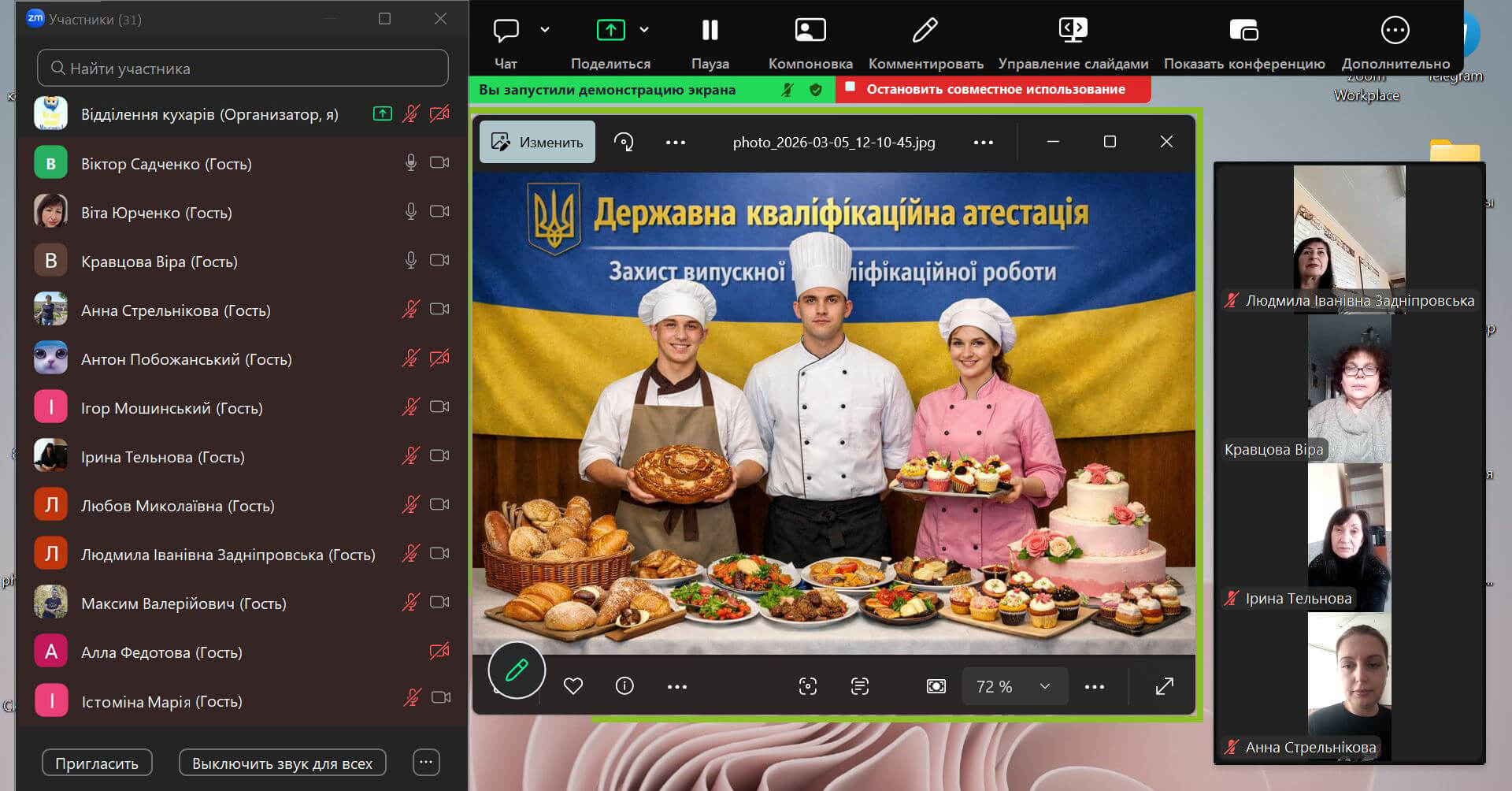The height and width of the screenshot is (791, 1512).
Task: Click the Pause share icon
Action: point(710,31)
